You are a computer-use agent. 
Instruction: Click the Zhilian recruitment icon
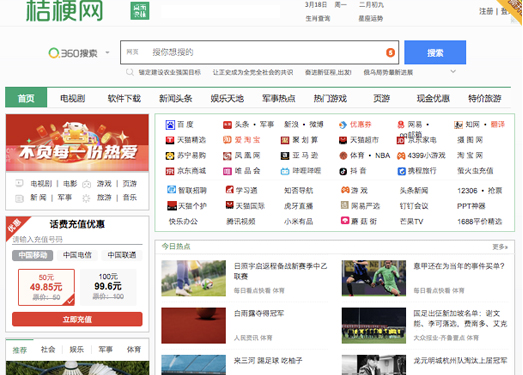(171, 190)
